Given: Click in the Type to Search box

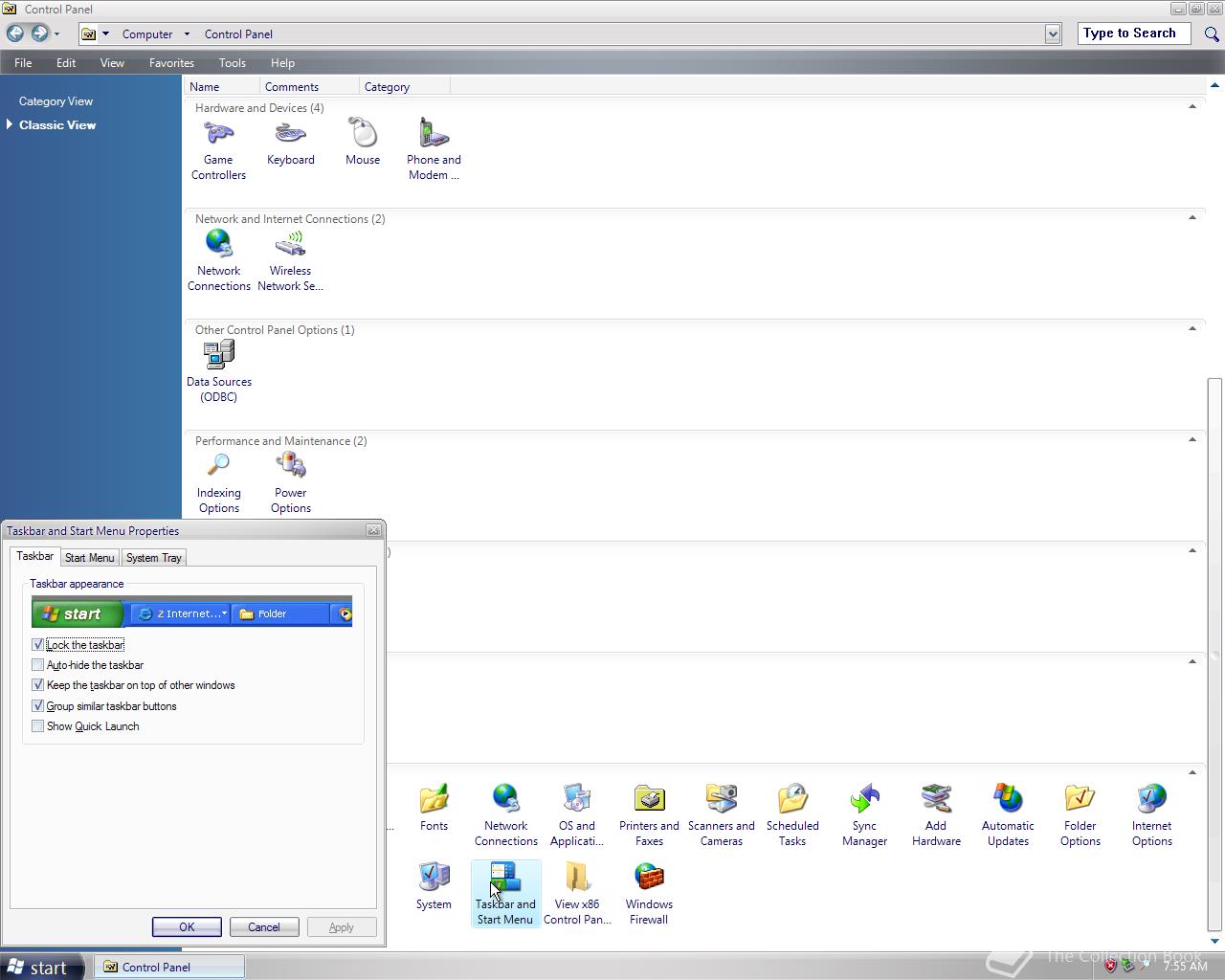Looking at the screenshot, I should click(1134, 33).
